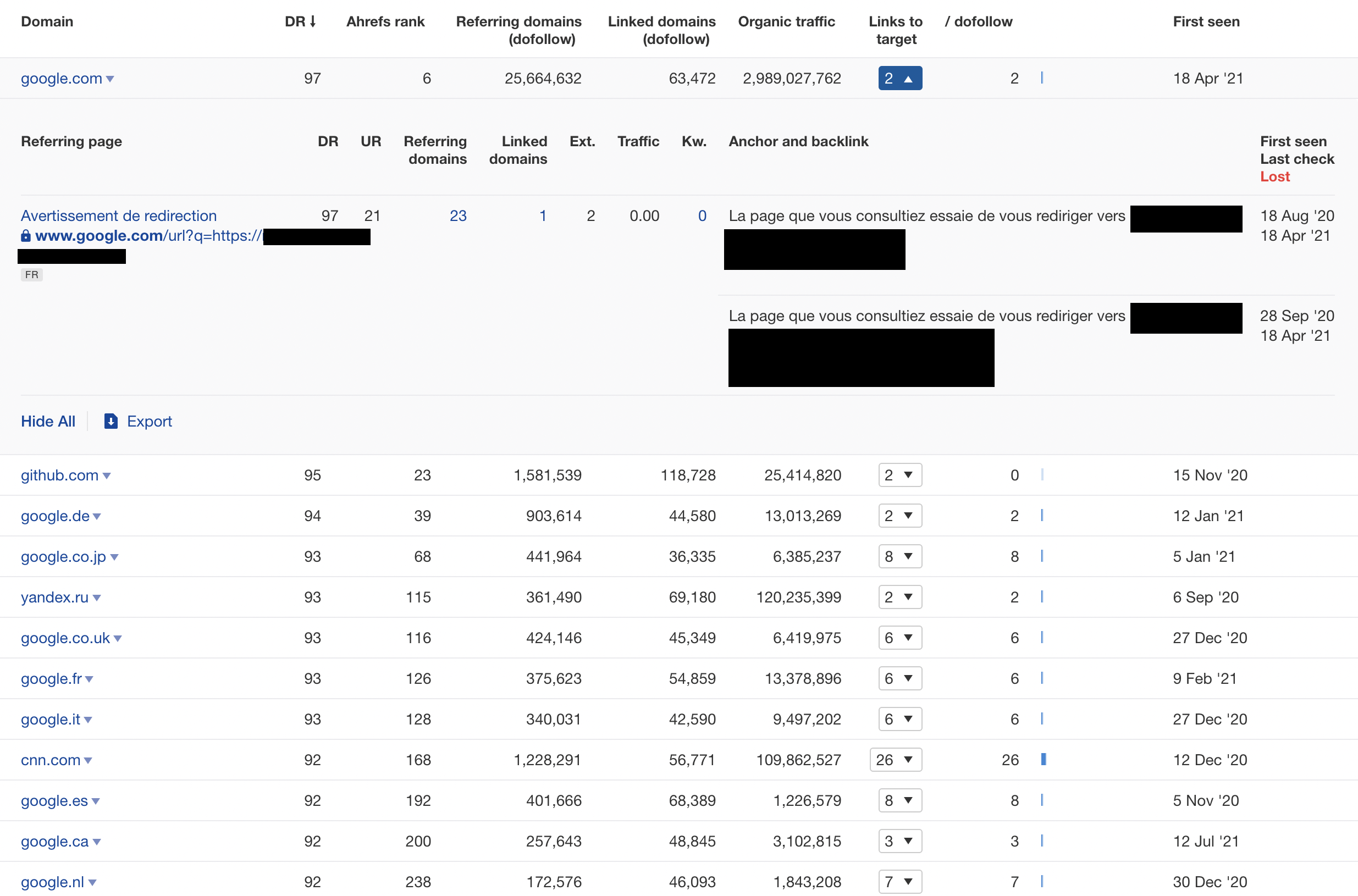The width and height of the screenshot is (1358, 896).
Task: Collapse google.com links to target dropdown
Action: tap(899, 78)
